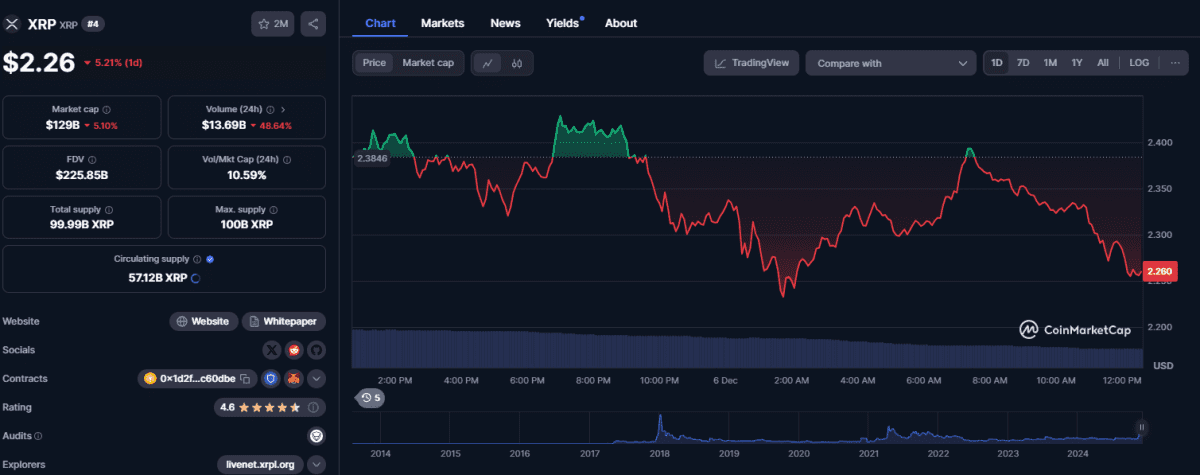Toggle chart to Price view
Viewport: 1200px width, 475px height.
click(374, 63)
